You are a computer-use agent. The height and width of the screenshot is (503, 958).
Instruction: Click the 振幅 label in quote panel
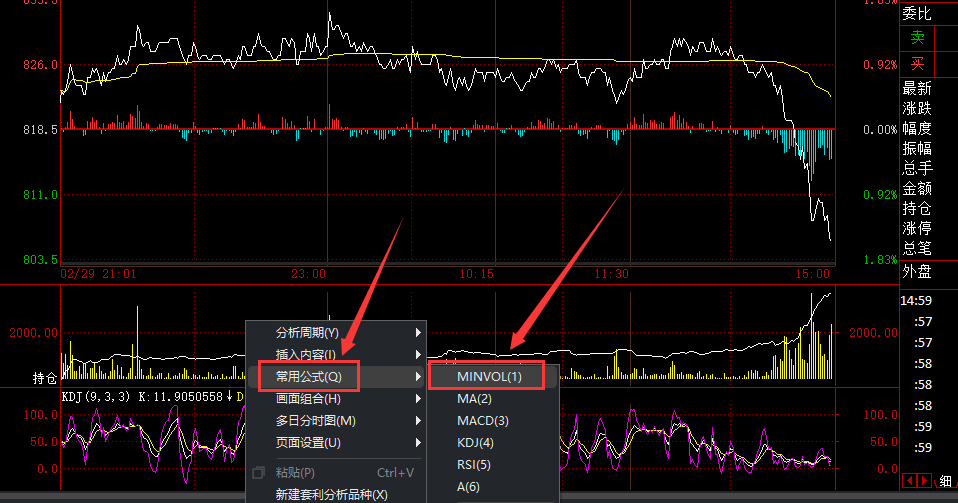pos(917,149)
